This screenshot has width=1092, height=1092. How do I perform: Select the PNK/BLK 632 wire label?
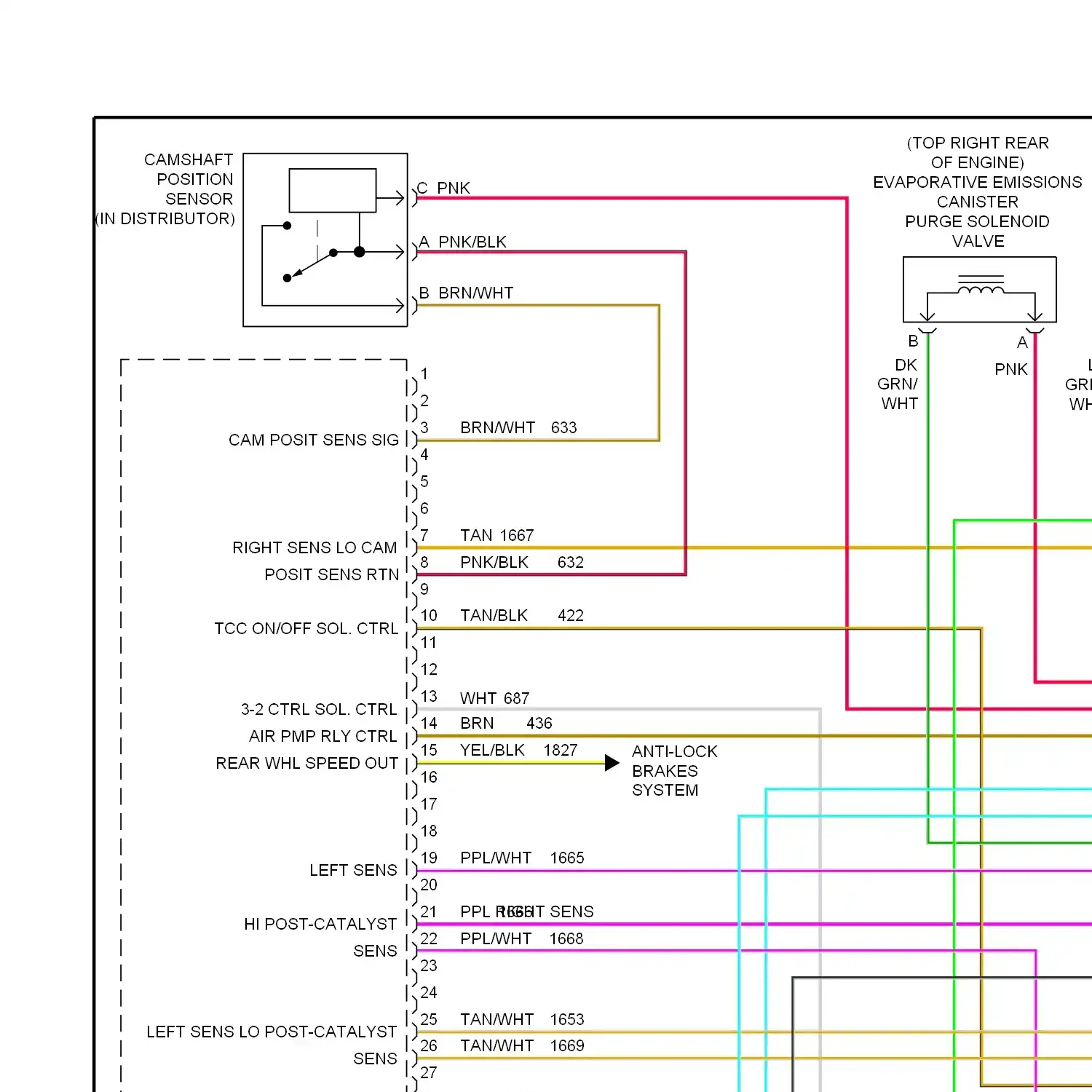pos(522,562)
